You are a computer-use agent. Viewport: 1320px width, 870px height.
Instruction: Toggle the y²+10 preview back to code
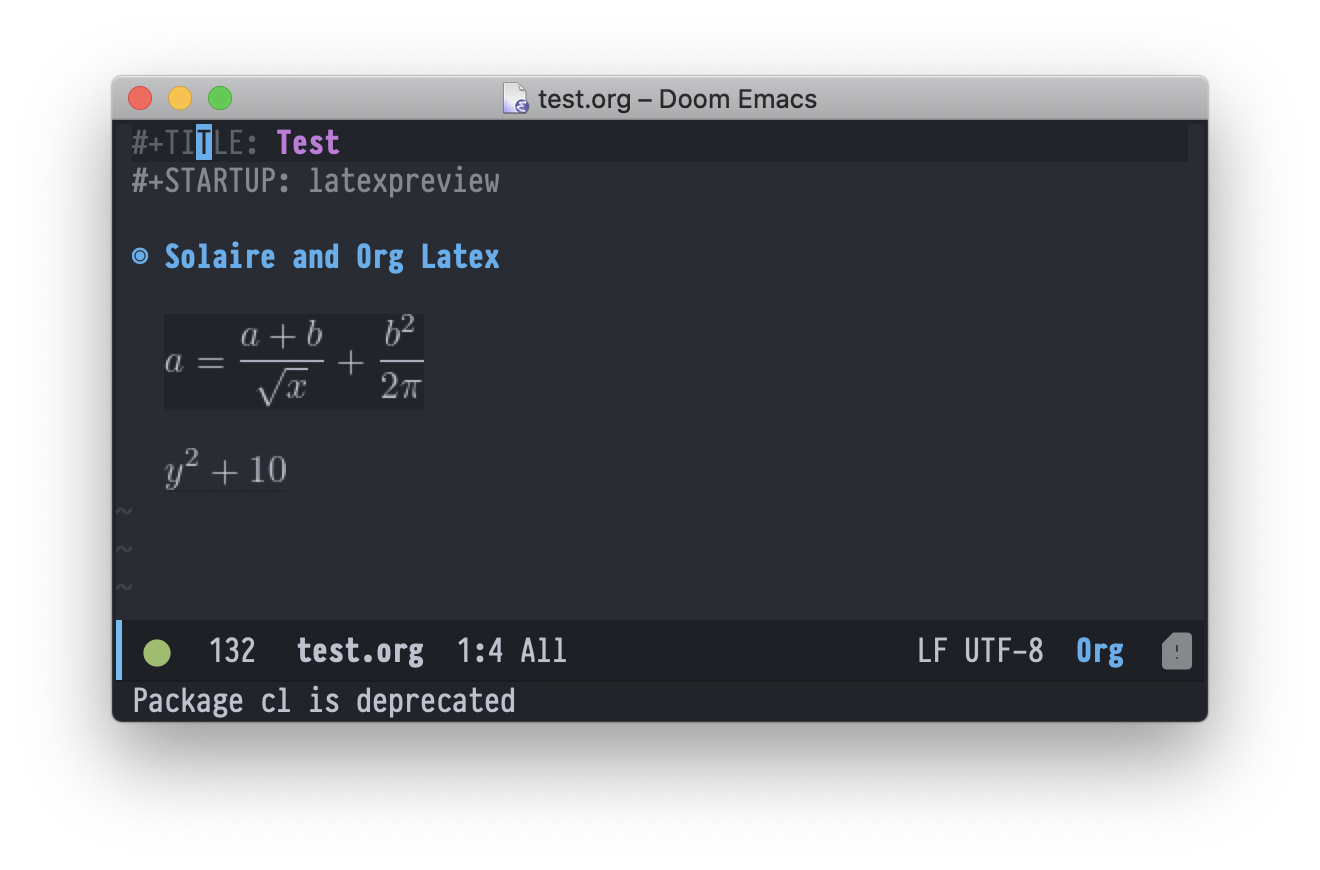[x=224, y=468]
